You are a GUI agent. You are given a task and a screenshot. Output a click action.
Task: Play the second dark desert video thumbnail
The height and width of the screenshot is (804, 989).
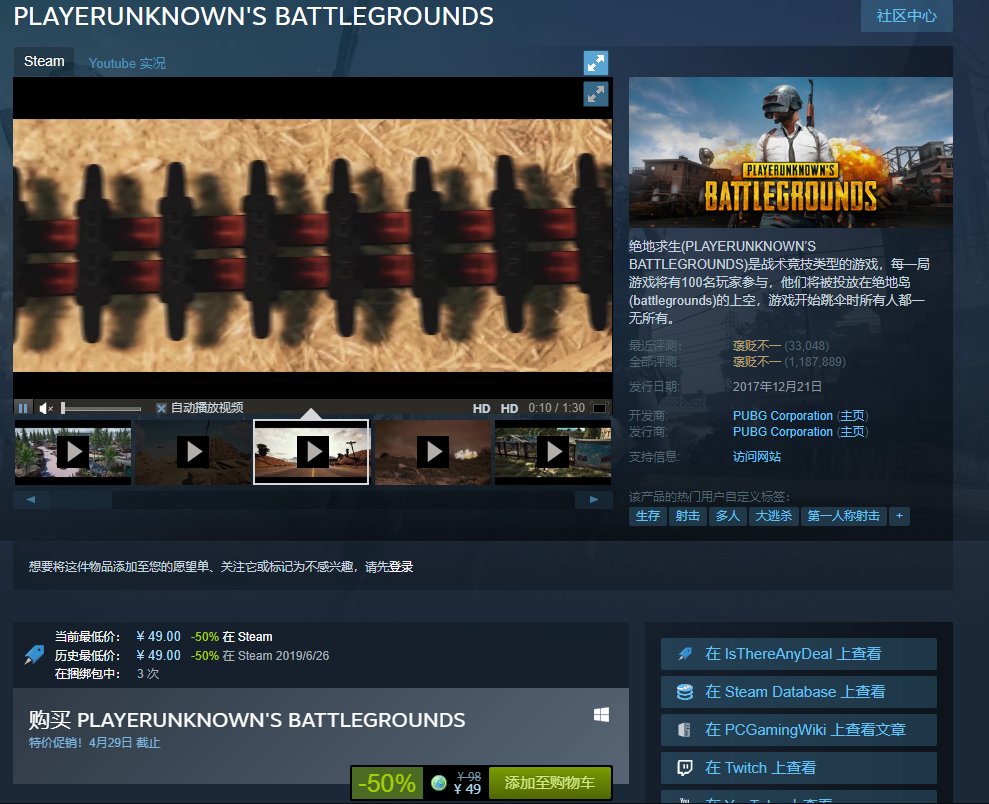[193, 452]
